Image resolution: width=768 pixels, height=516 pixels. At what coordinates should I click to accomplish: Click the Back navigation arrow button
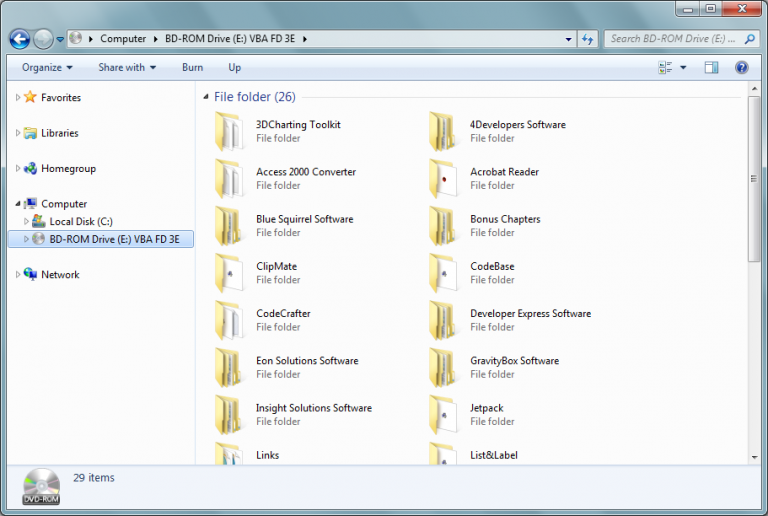pos(19,39)
